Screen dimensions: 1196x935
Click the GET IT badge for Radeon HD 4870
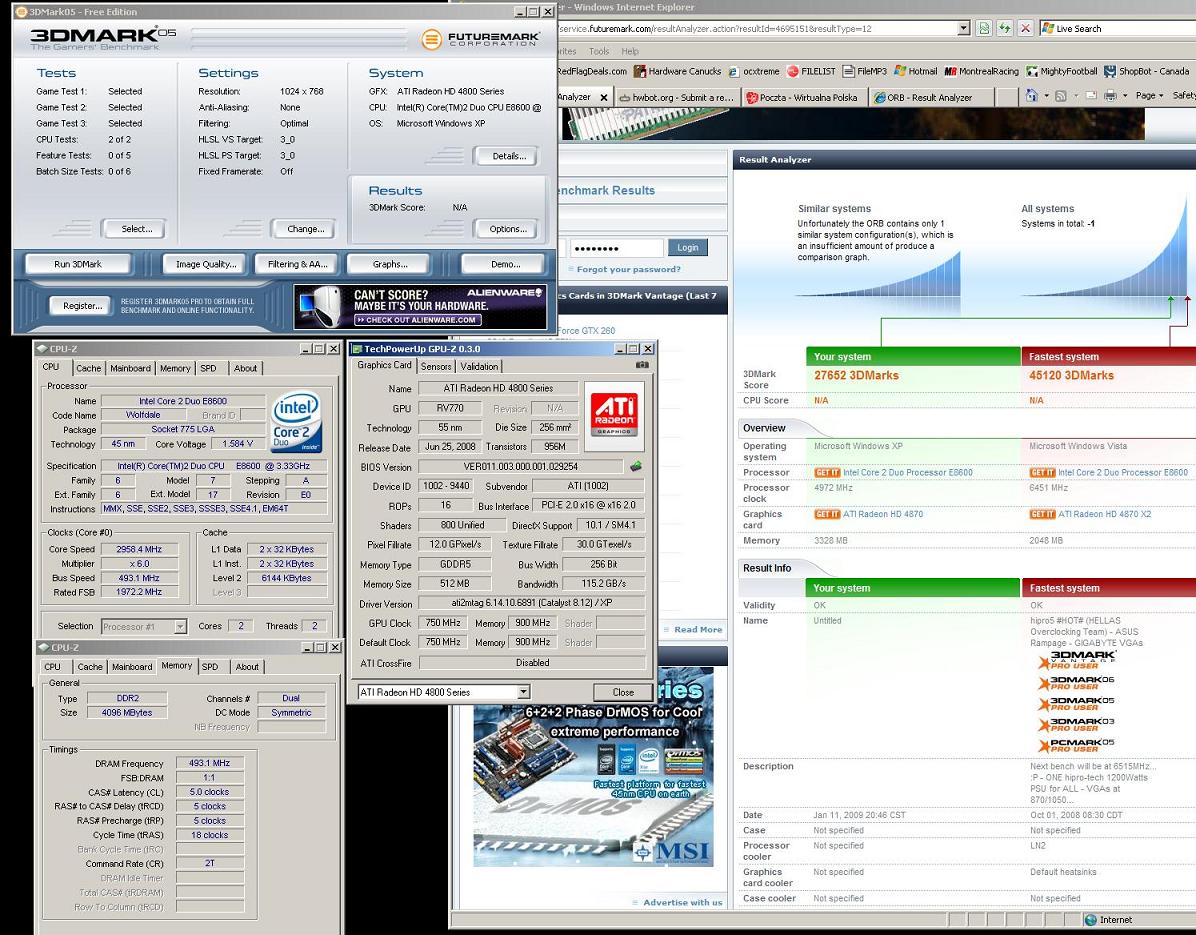(x=827, y=514)
